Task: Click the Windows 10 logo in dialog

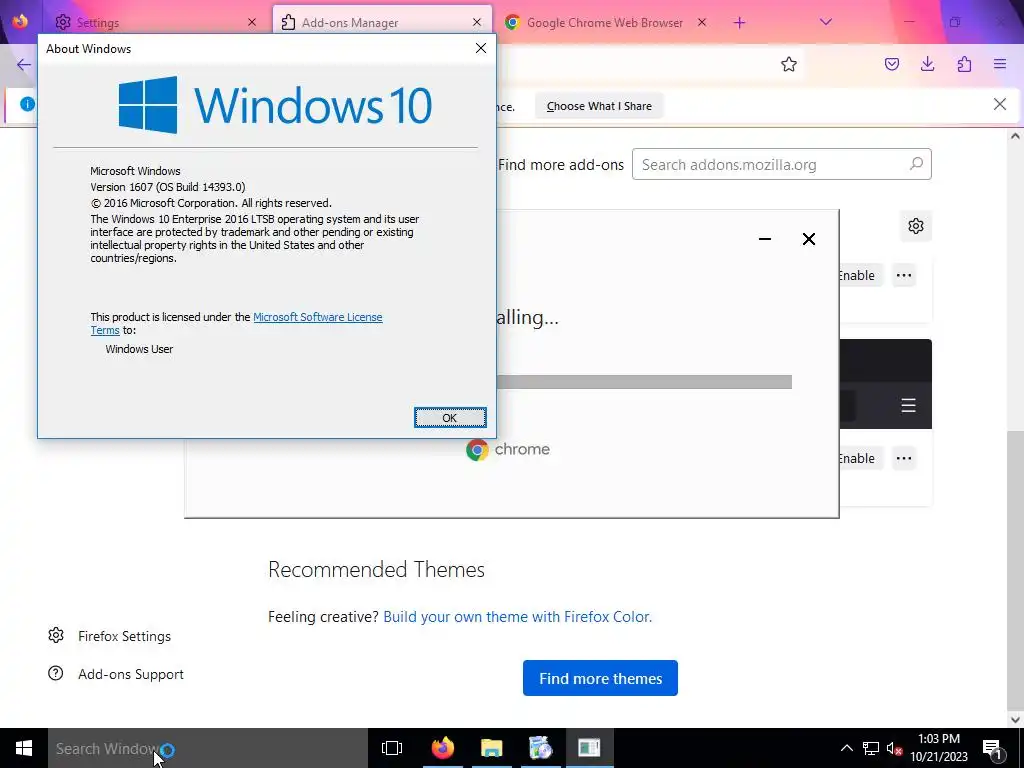Action: click(x=275, y=104)
